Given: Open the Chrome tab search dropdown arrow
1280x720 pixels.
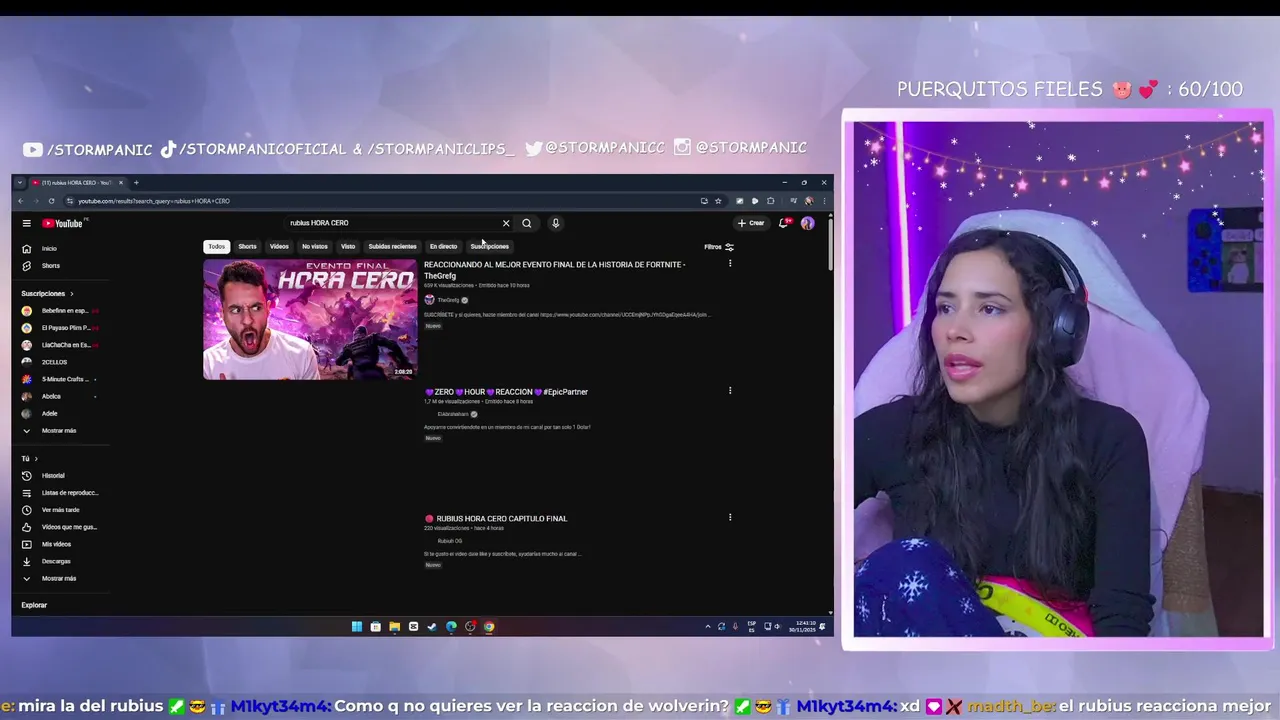Looking at the screenshot, I should [x=19, y=183].
